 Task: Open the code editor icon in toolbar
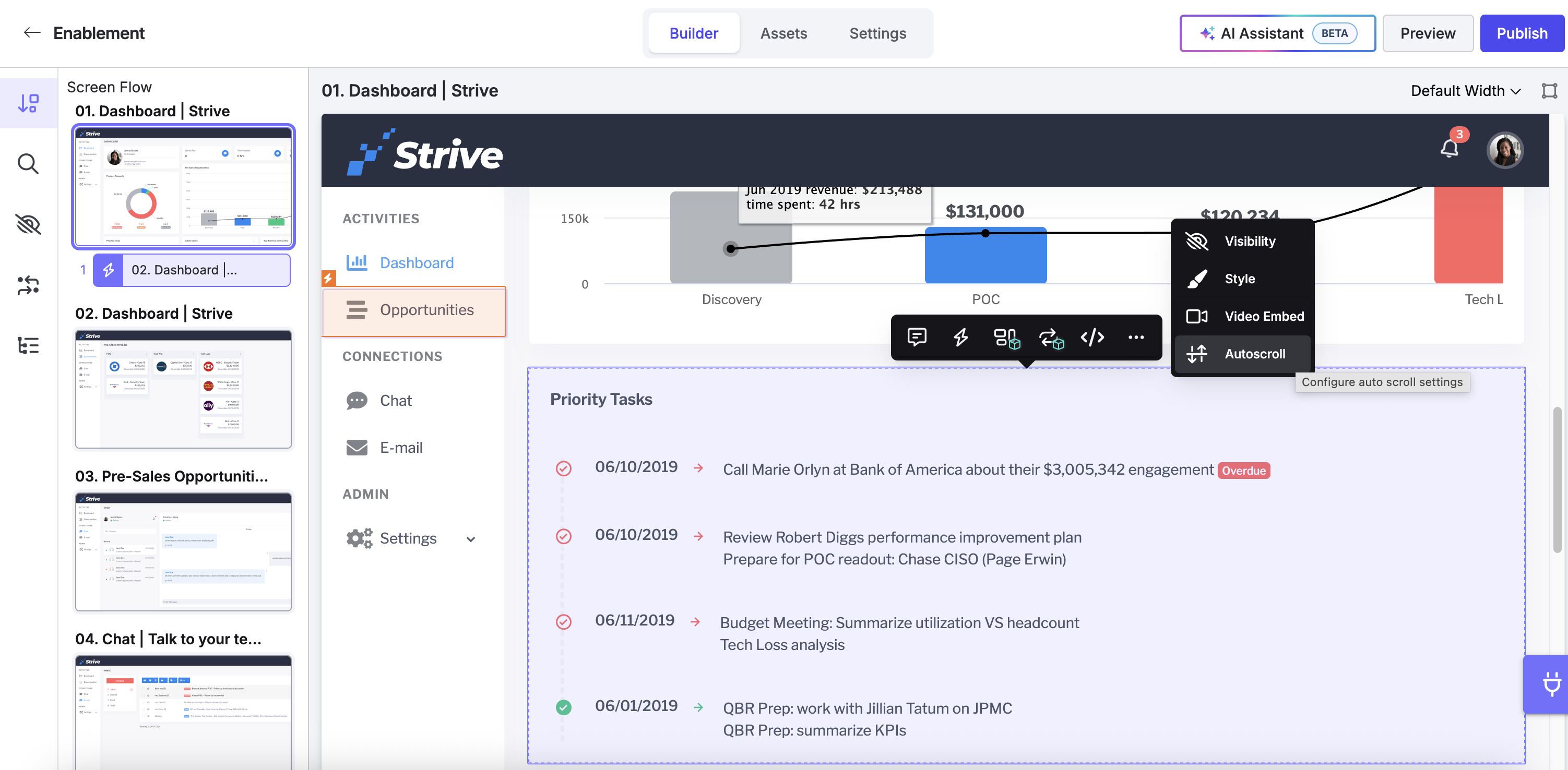pyautogui.click(x=1092, y=337)
